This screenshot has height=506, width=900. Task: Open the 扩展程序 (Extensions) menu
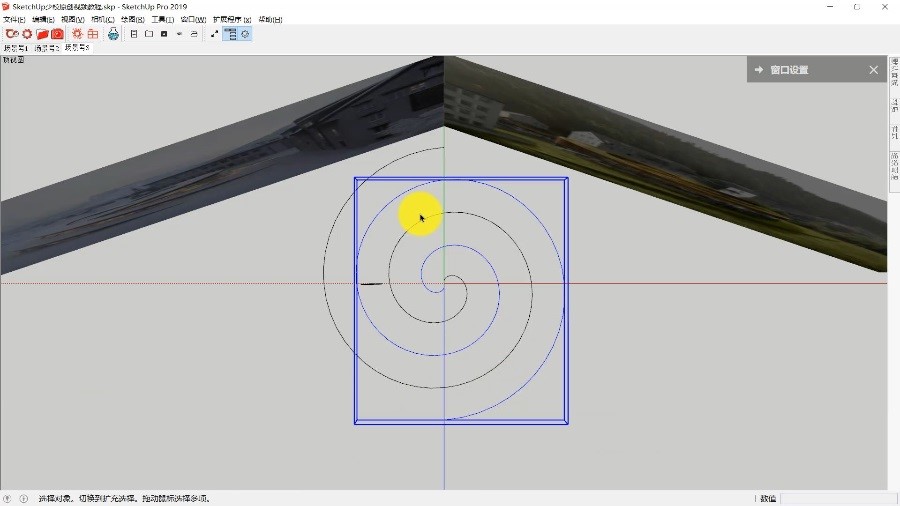point(232,19)
